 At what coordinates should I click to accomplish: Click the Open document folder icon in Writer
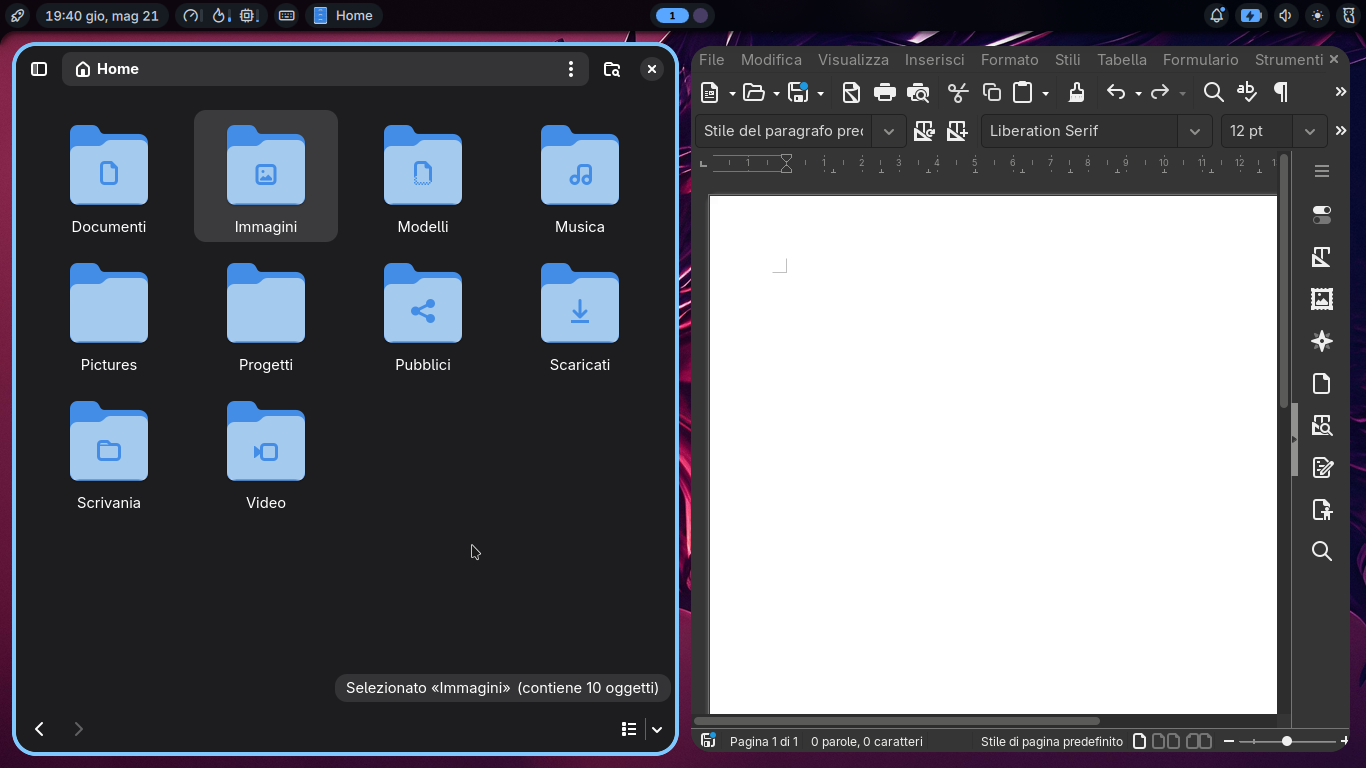click(754, 93)
